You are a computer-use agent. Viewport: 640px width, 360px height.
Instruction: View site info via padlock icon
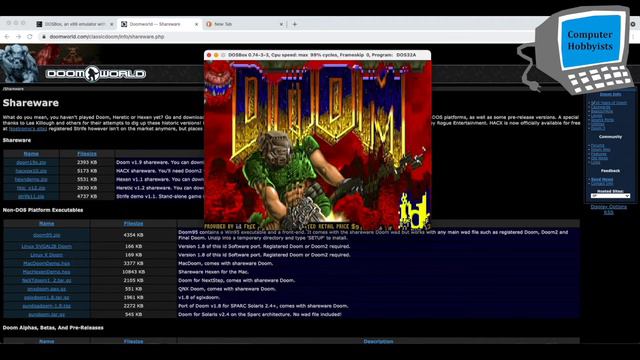(44, 37)
